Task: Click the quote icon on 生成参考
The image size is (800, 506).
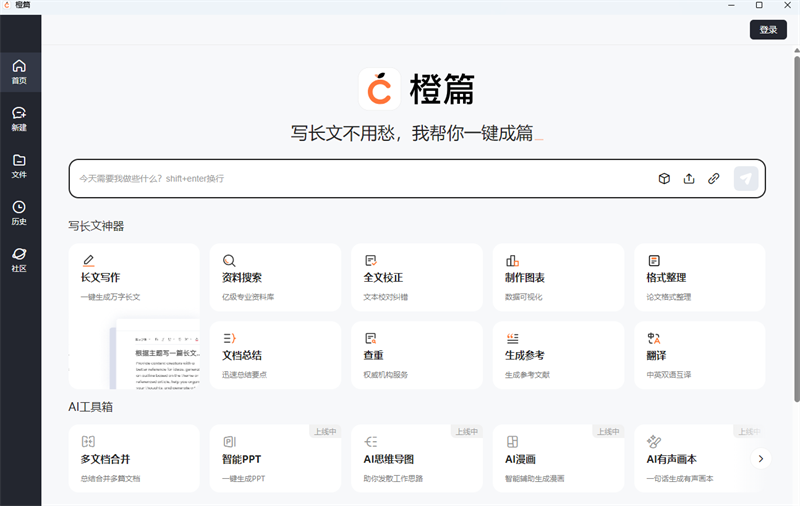Action: point(512,338)
